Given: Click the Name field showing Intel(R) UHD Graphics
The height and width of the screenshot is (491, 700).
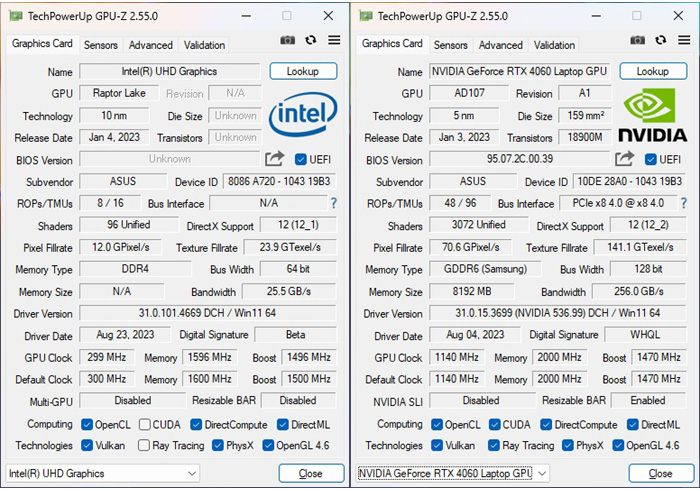Looking at the screenshot, I should click(170, 71).
